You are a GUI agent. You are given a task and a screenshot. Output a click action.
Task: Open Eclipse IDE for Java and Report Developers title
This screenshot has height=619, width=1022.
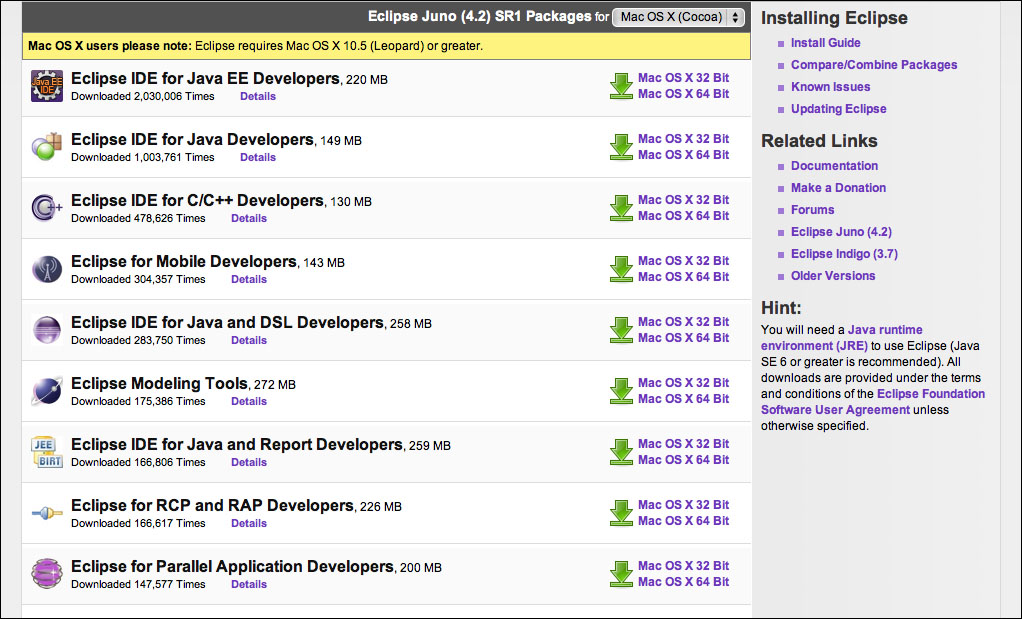(236, 444)
